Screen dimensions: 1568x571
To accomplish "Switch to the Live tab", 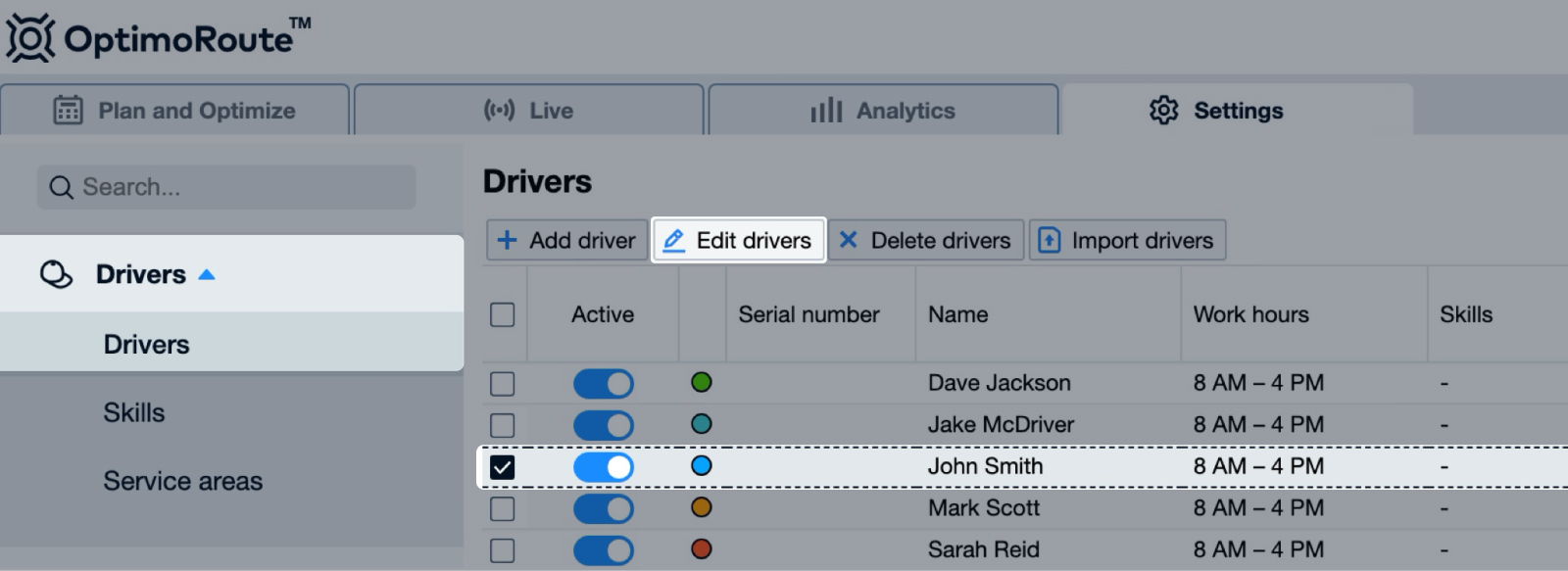I will [x=529, y=110].
